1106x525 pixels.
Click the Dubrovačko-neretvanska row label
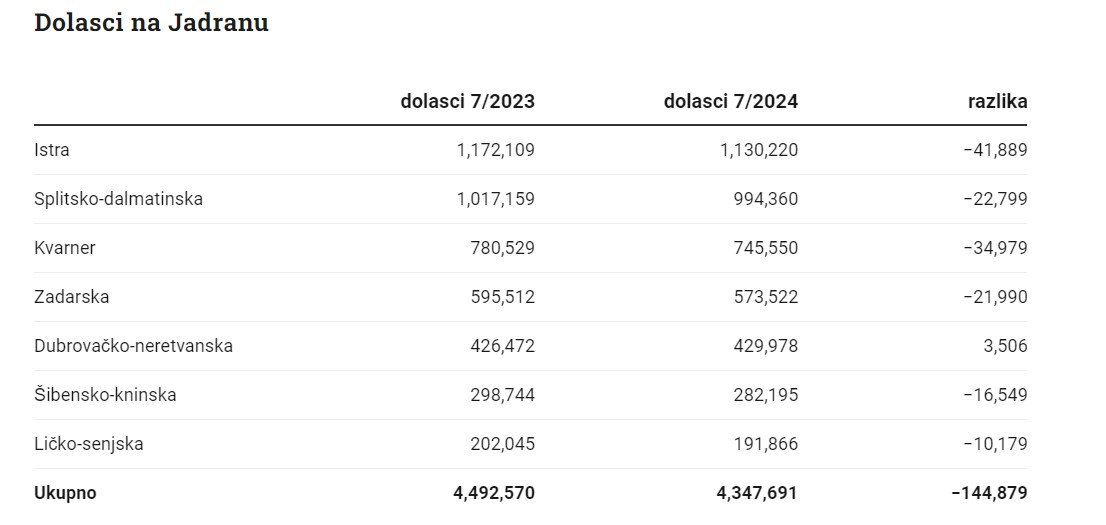click(133, 346)
